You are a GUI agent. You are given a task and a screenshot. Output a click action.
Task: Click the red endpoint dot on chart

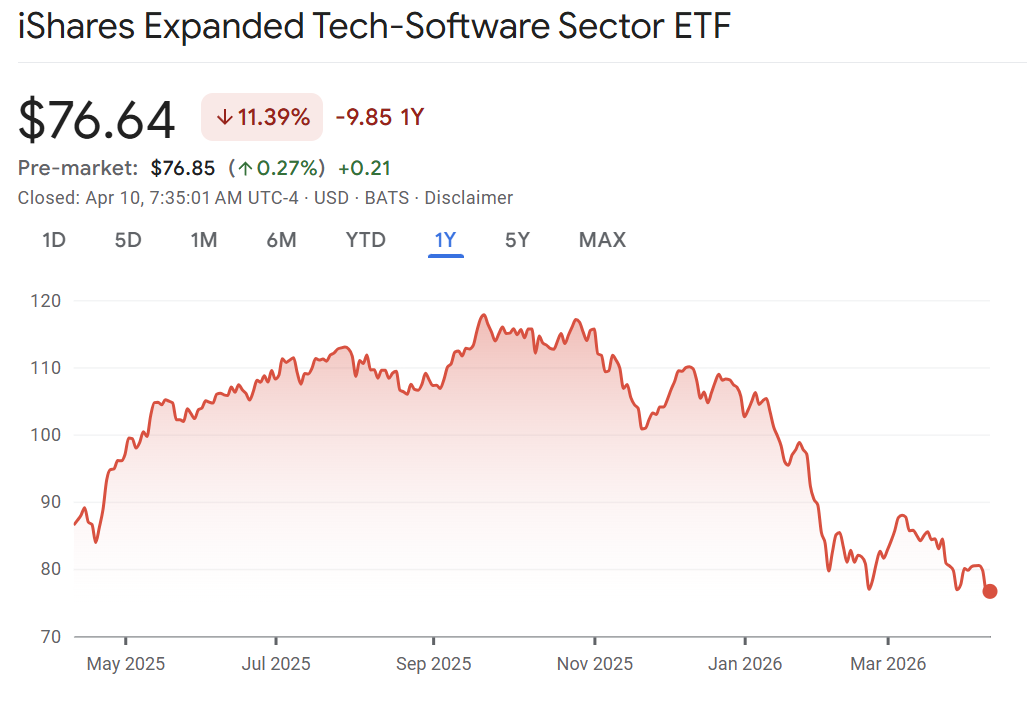pos(990,591)
